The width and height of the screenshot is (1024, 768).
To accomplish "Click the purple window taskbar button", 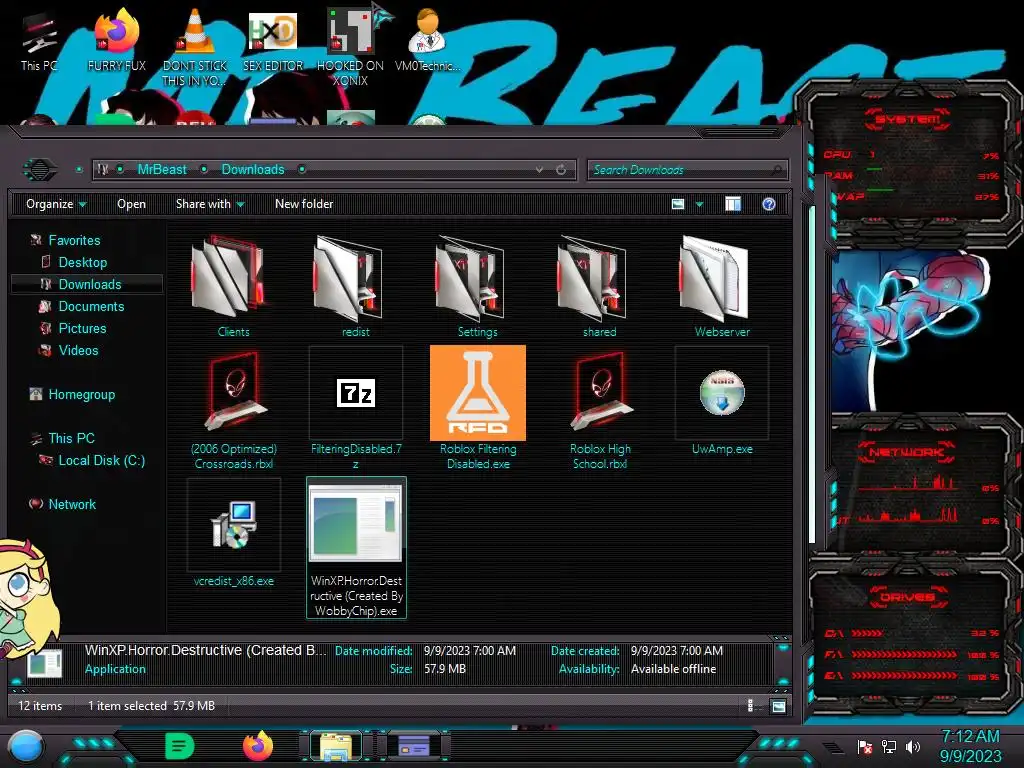I will [x=414, y=746].
